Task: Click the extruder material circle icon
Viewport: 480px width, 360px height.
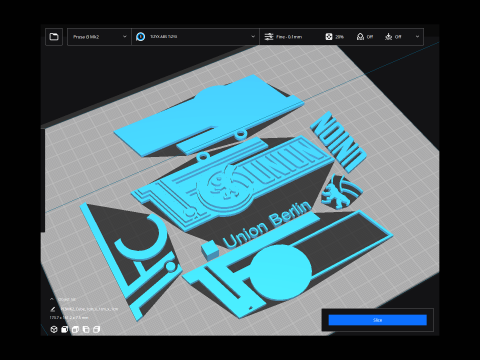Action: click(141, 37)
